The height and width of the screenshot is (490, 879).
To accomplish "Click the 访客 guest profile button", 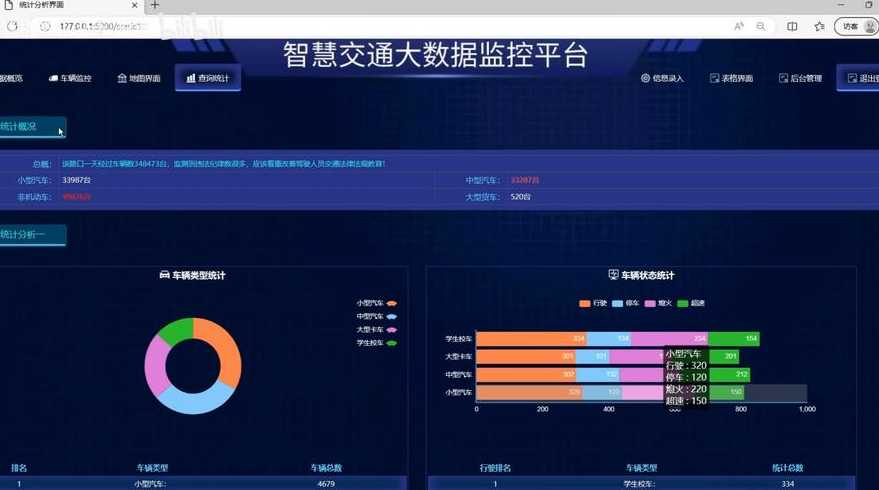I will point(856,26).
